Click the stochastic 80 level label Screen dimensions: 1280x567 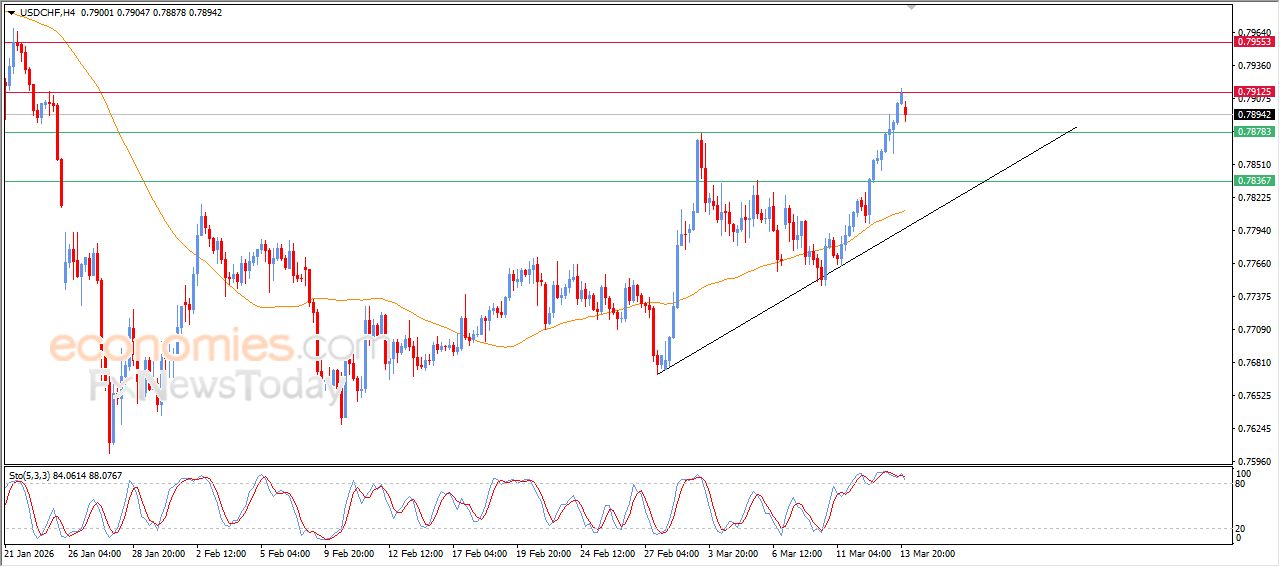click(x=1242, y=484)
